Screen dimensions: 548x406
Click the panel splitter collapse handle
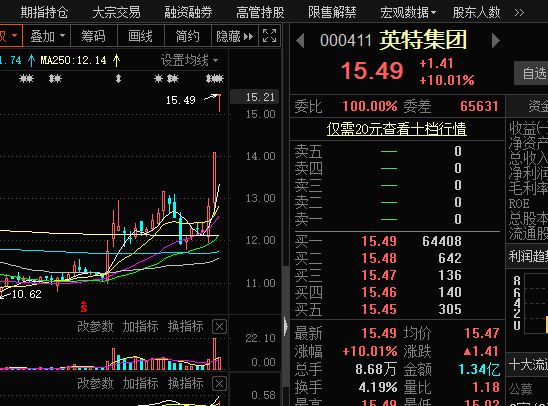286,326
